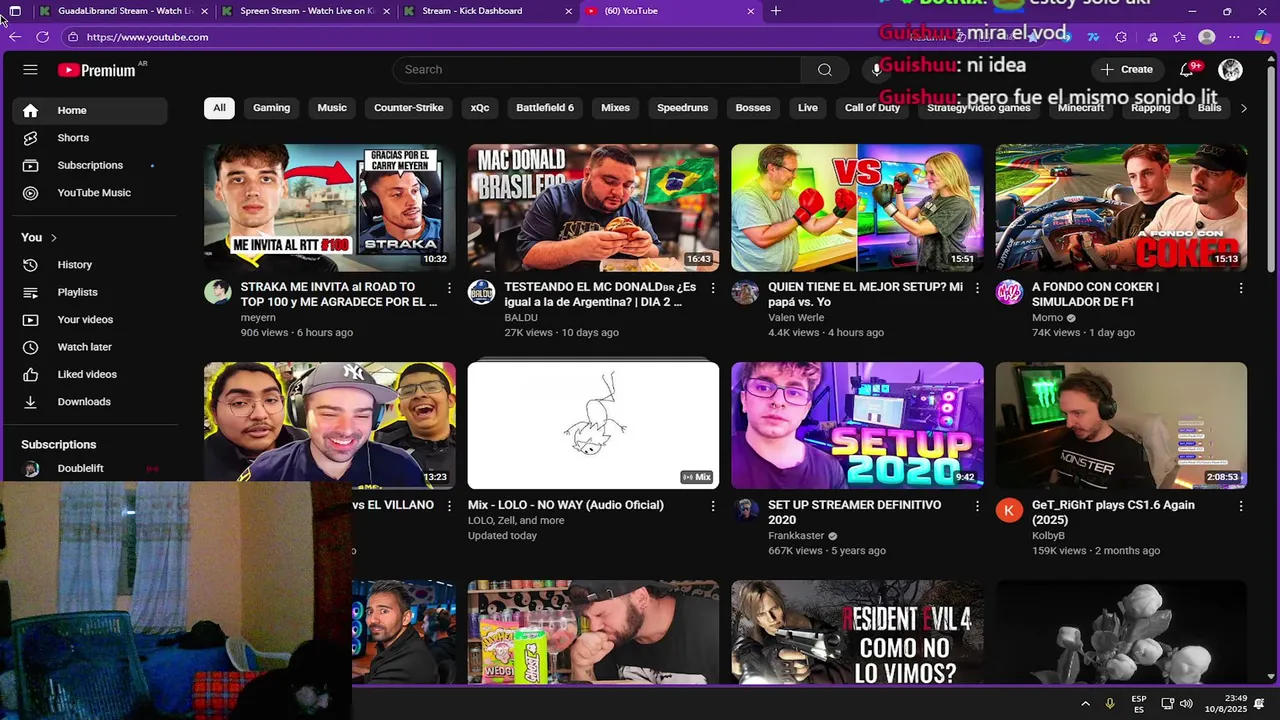This screenshot has width=1280, height=720.
Task: Open Watch later list
Action: tap(90, 347)
